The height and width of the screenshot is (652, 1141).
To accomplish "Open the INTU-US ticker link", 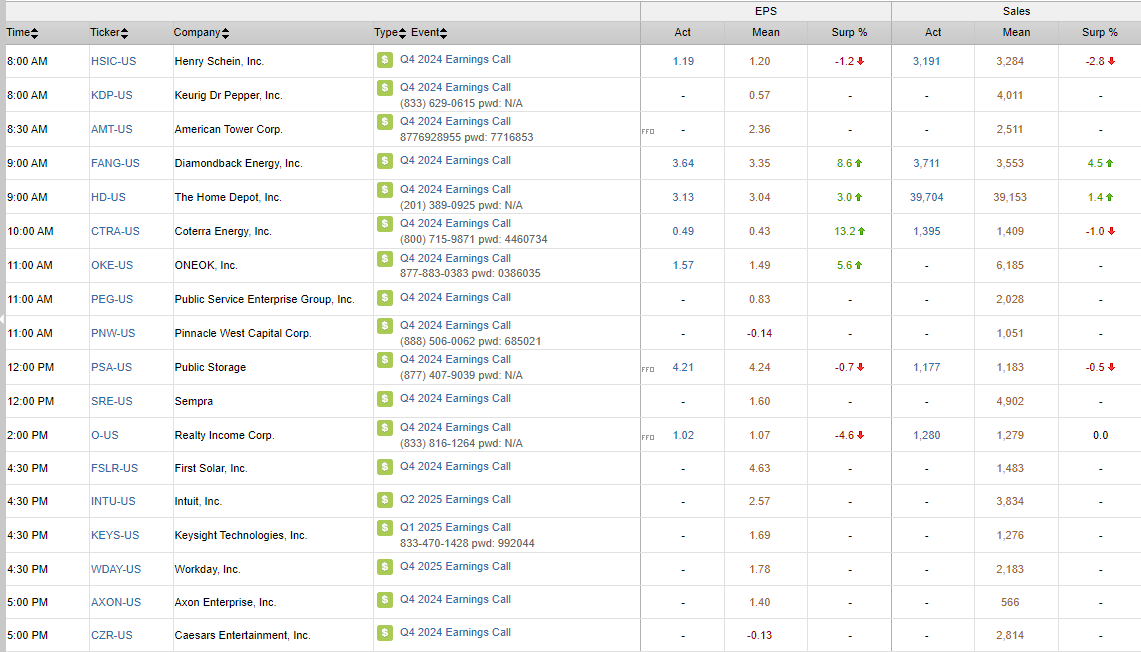I will (x=113, y=501).
